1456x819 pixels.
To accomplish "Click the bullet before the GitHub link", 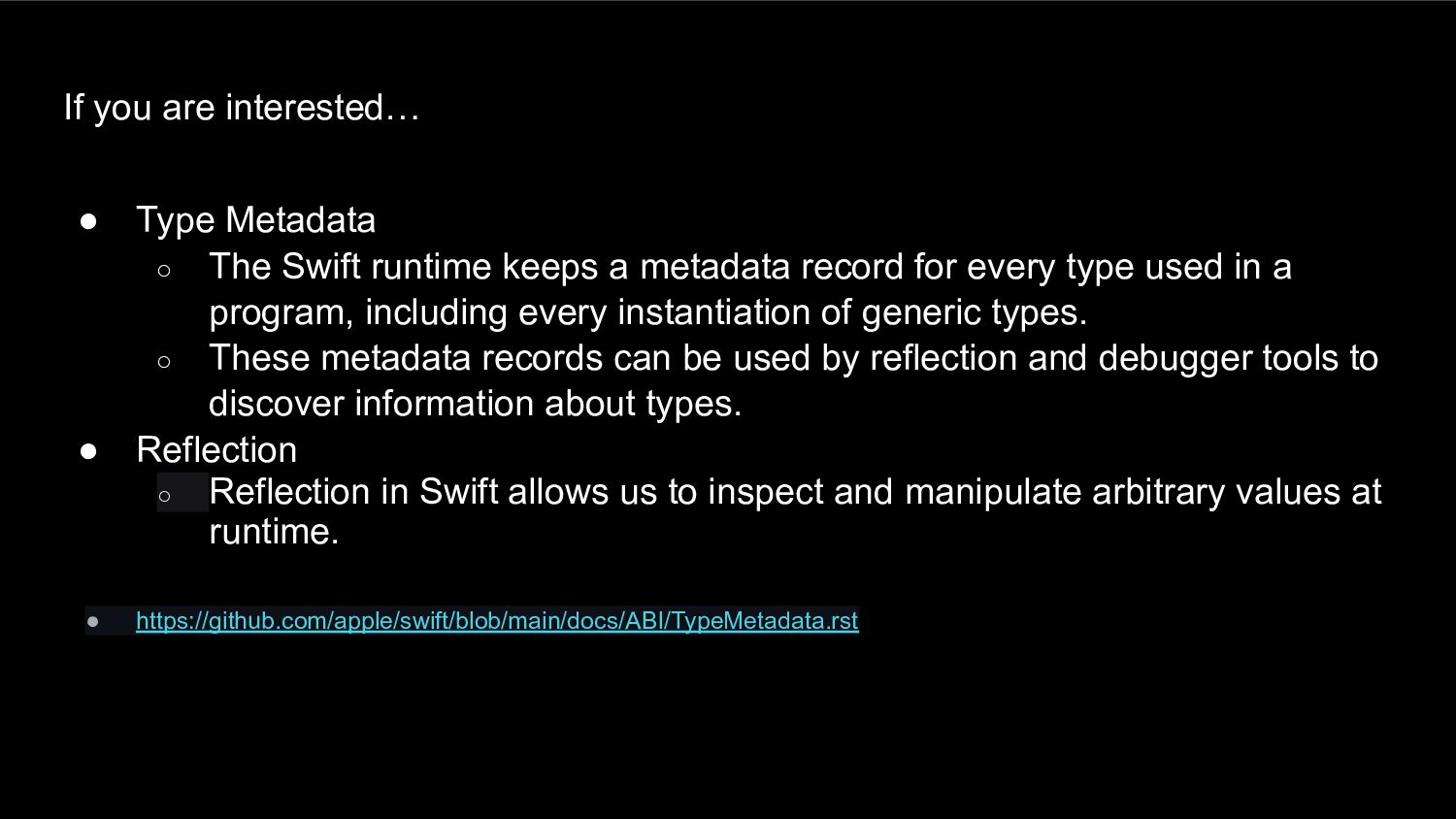I will 92,621.
